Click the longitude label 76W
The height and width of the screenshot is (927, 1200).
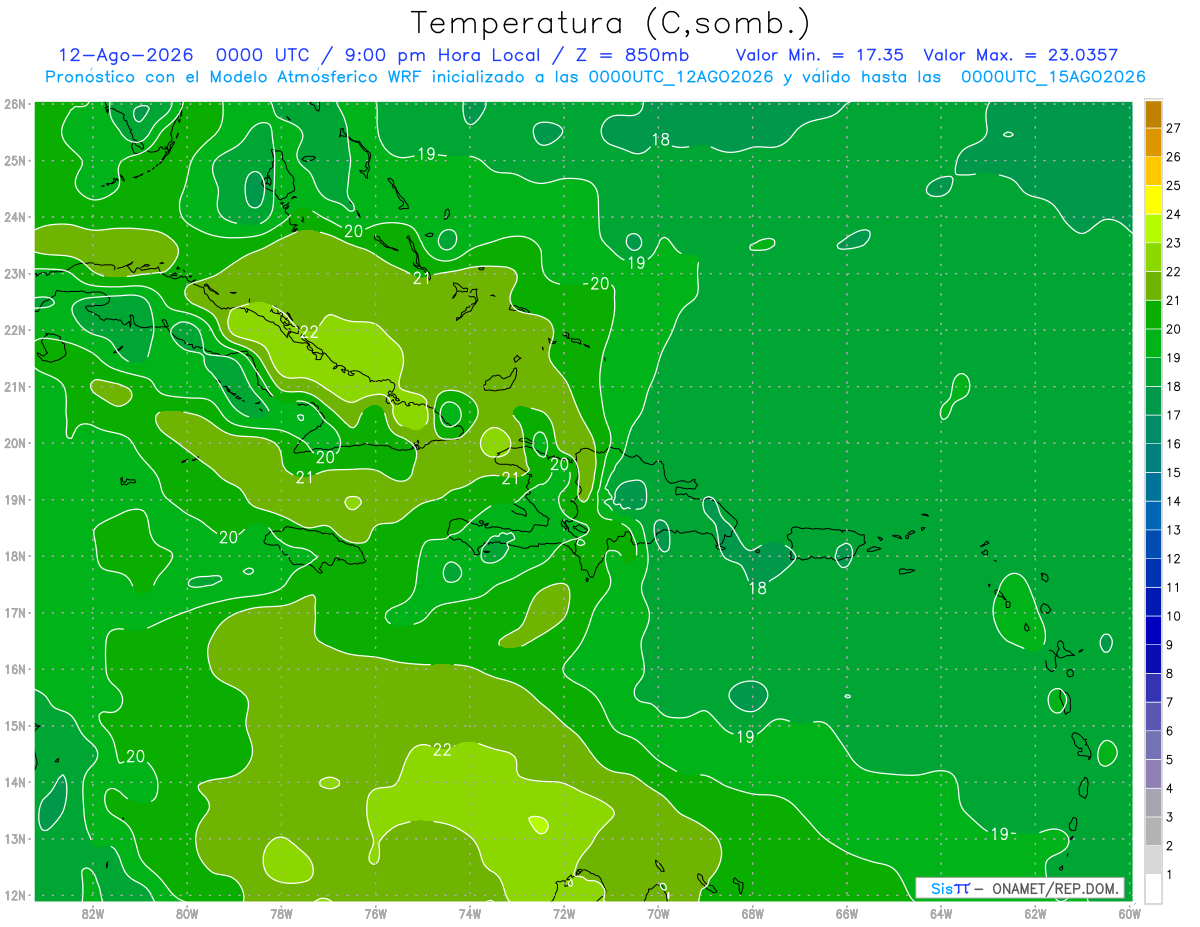pos(376,913)
